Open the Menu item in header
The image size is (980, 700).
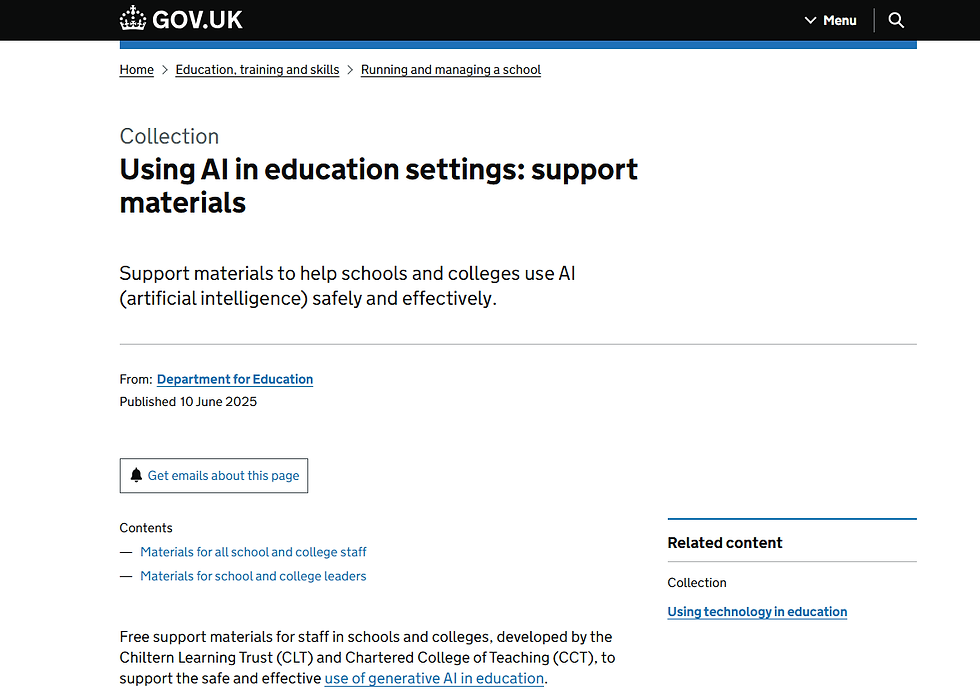click(839, 20)
